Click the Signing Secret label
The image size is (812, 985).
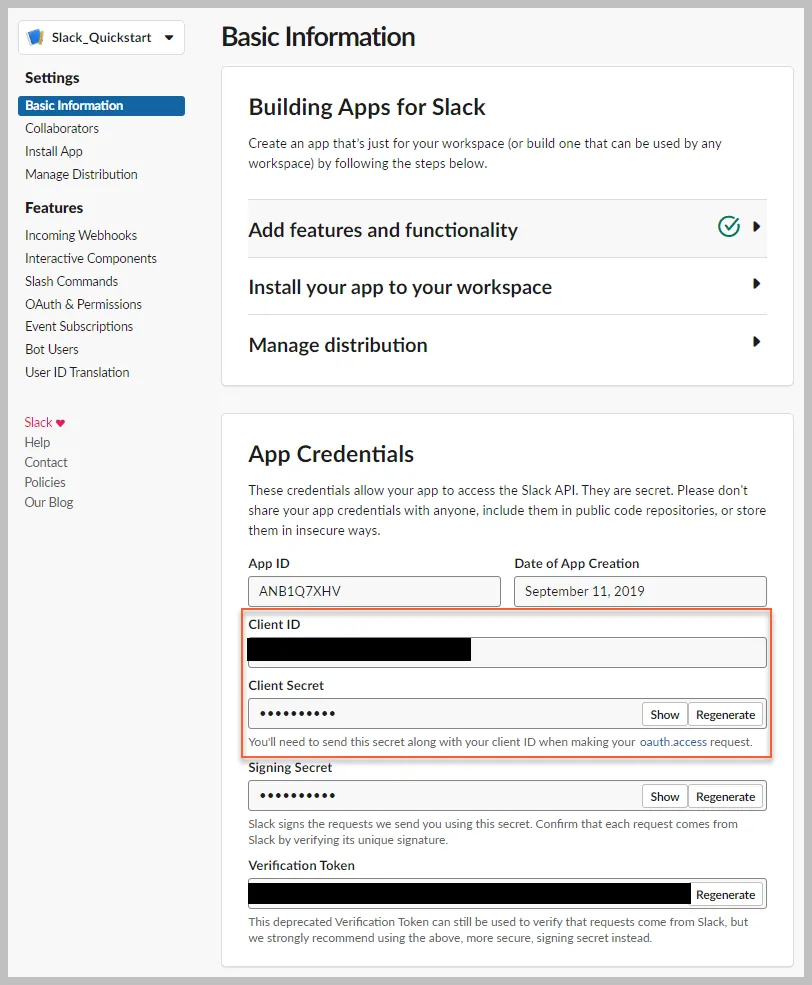290,768
